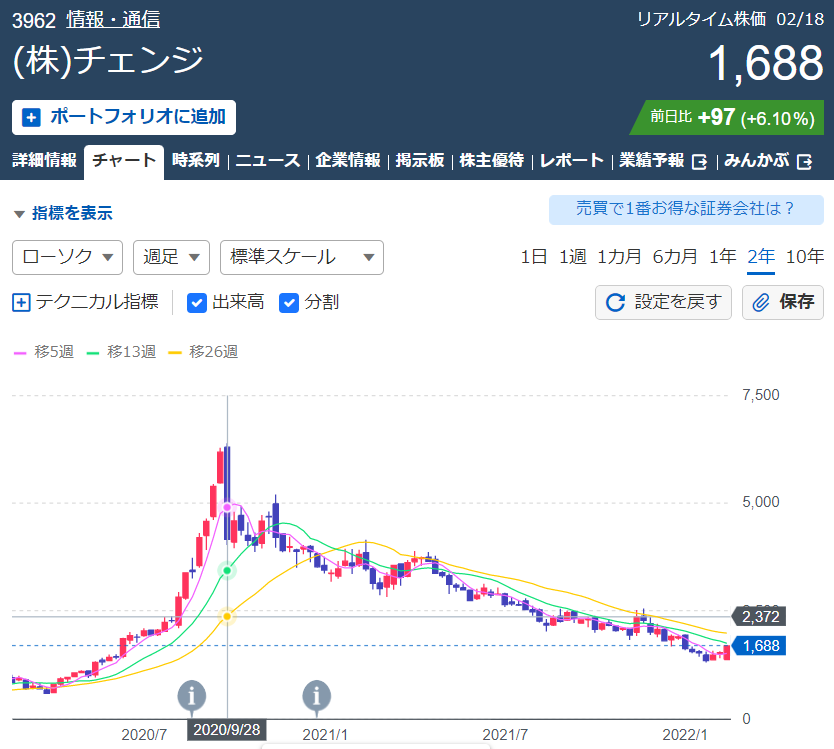The image size is (834, 749).
Task: Click the 2022/1 date axis label
Action: pos(685,735)
